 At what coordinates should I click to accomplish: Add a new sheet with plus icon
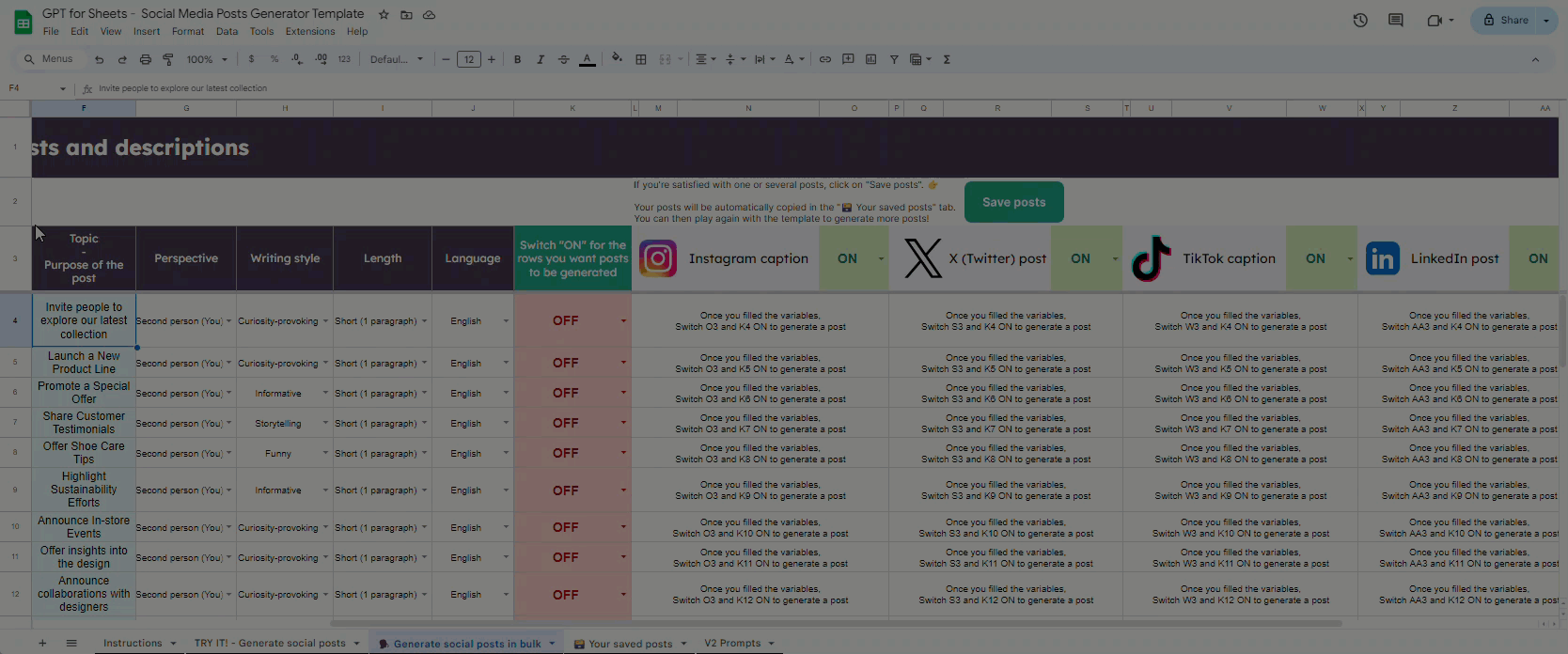(42, 643)
